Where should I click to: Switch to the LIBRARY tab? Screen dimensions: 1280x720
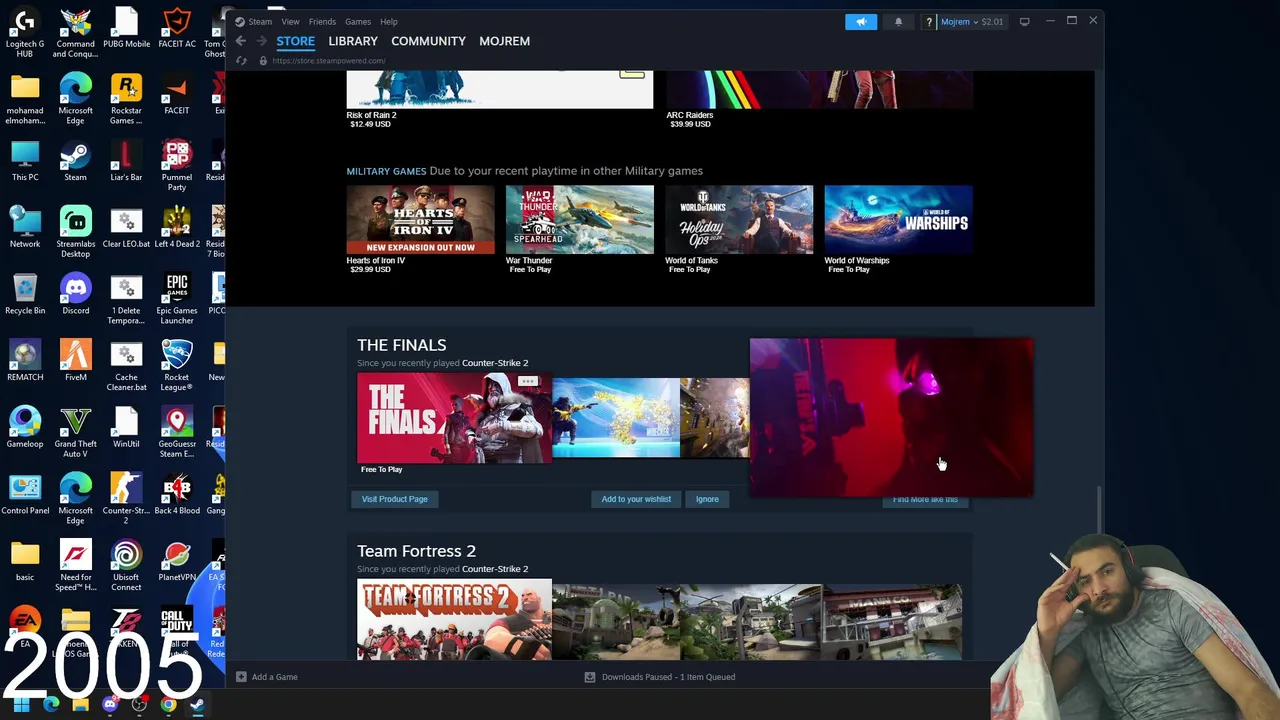353,41
